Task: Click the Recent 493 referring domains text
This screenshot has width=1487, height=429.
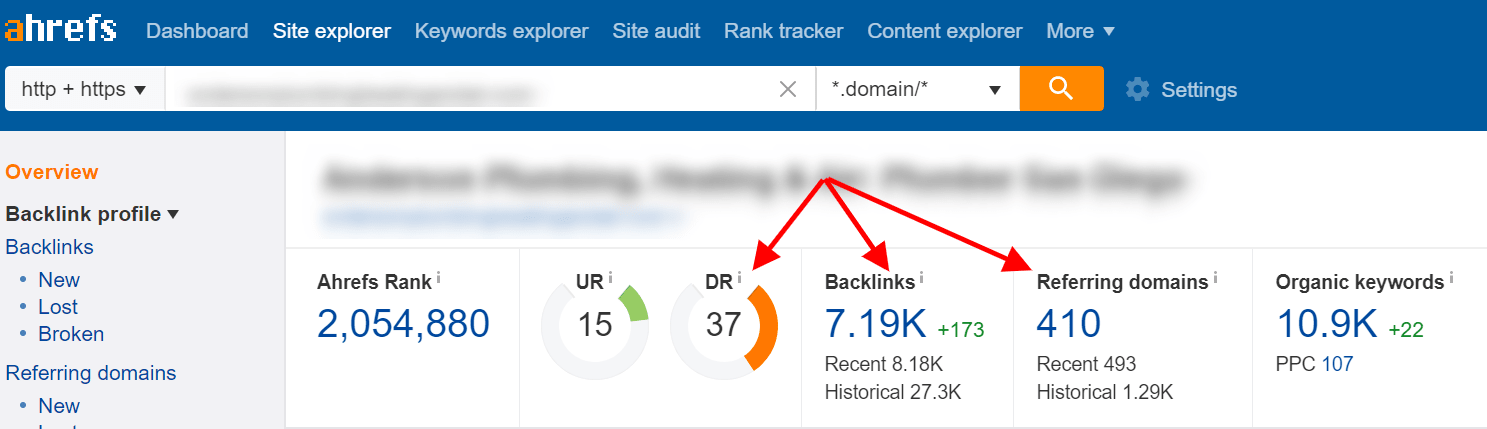Action: pyautogui.click(x=1086, y=364)
